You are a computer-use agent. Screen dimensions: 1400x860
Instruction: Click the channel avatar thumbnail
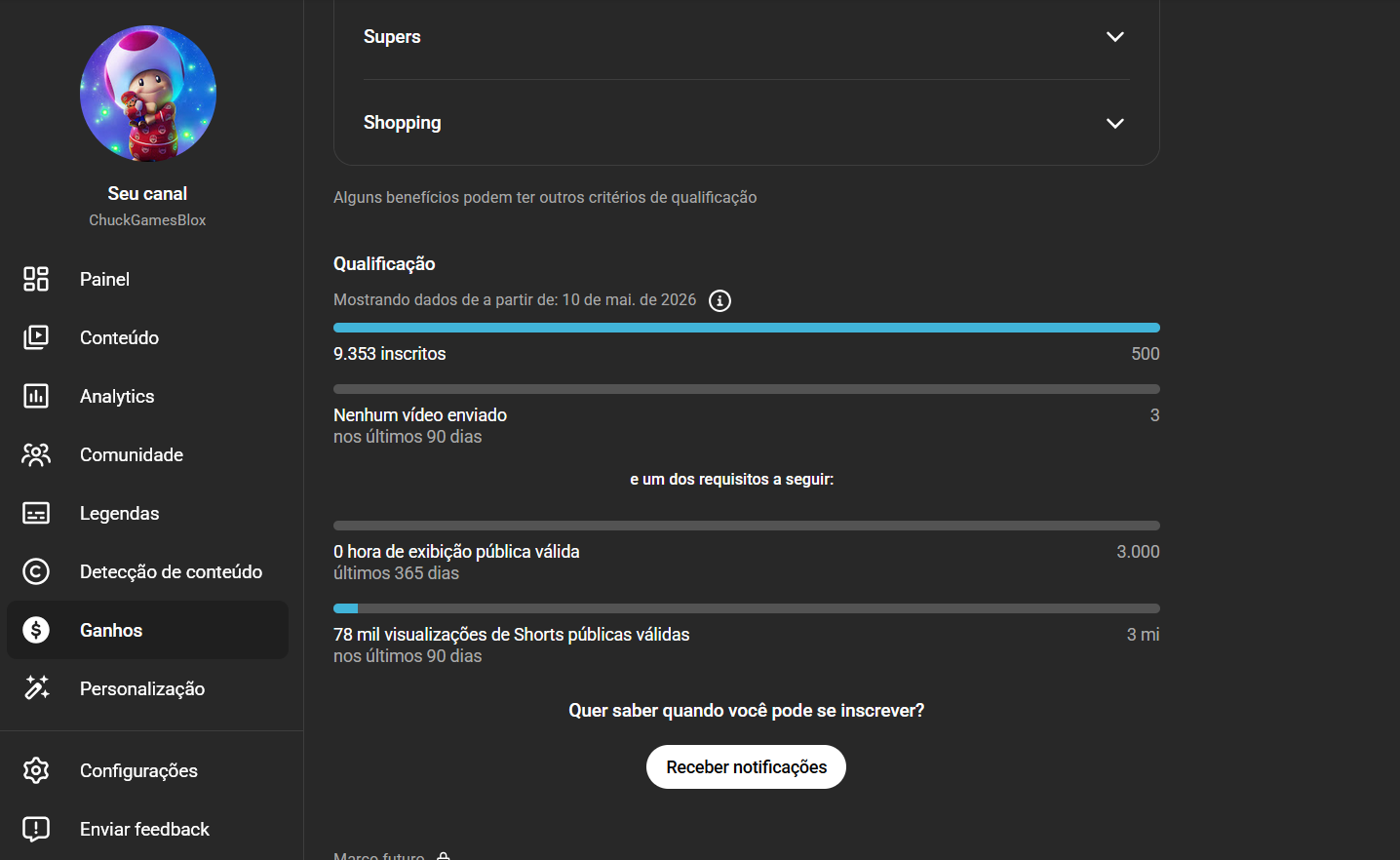tap(148, 94)
